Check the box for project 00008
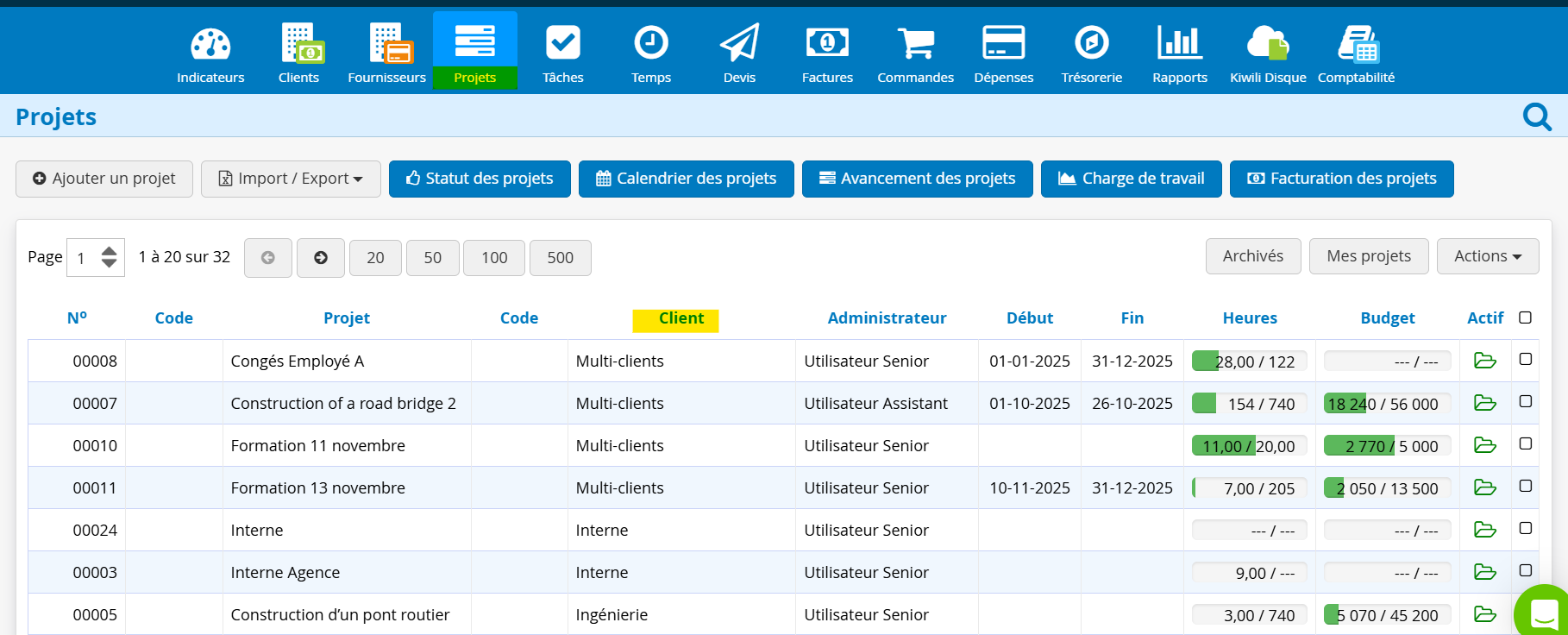Image resolution: width=1568 pixels, height=635 pixels. [1525, 359]
